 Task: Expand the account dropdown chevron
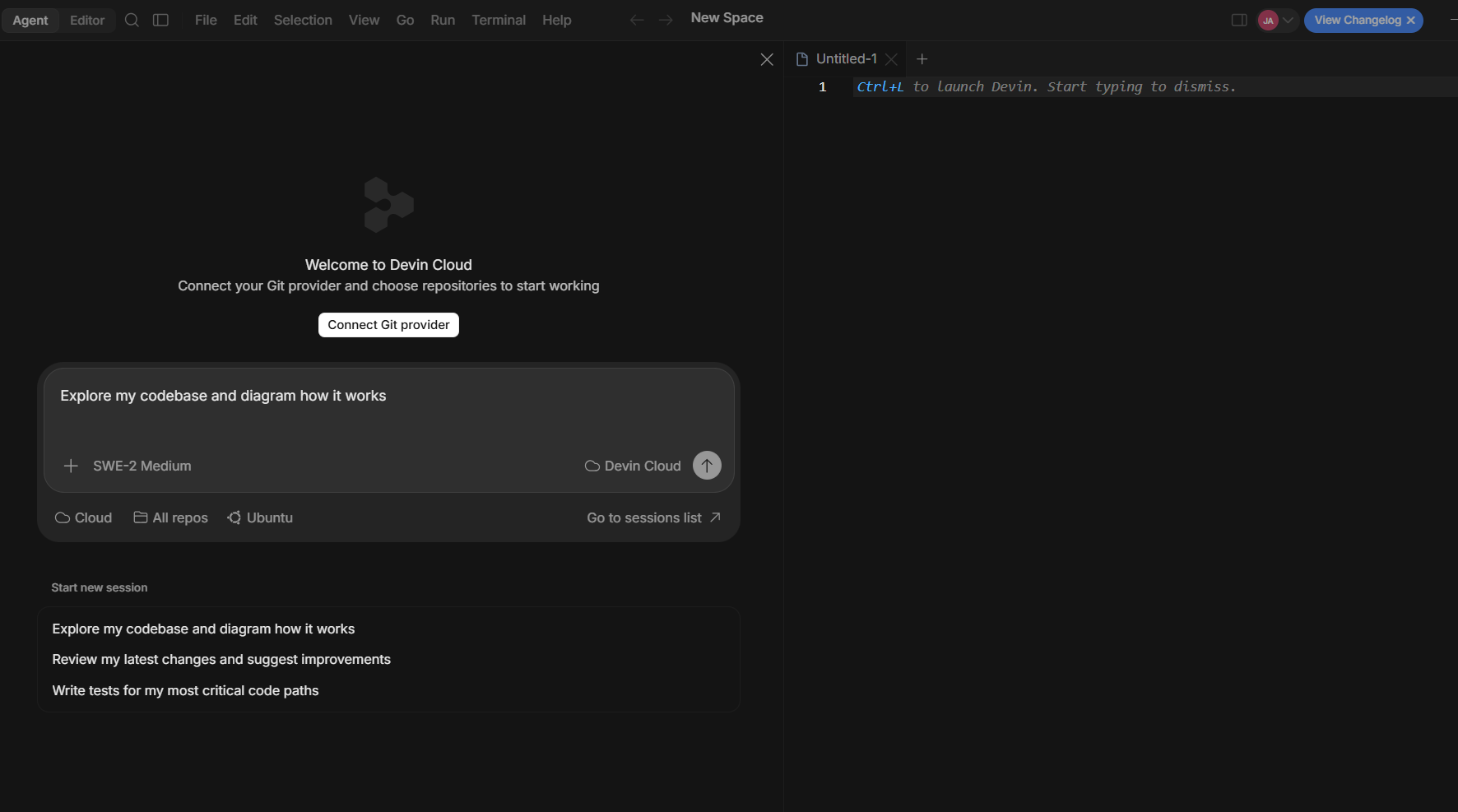tap(1289, 21)
